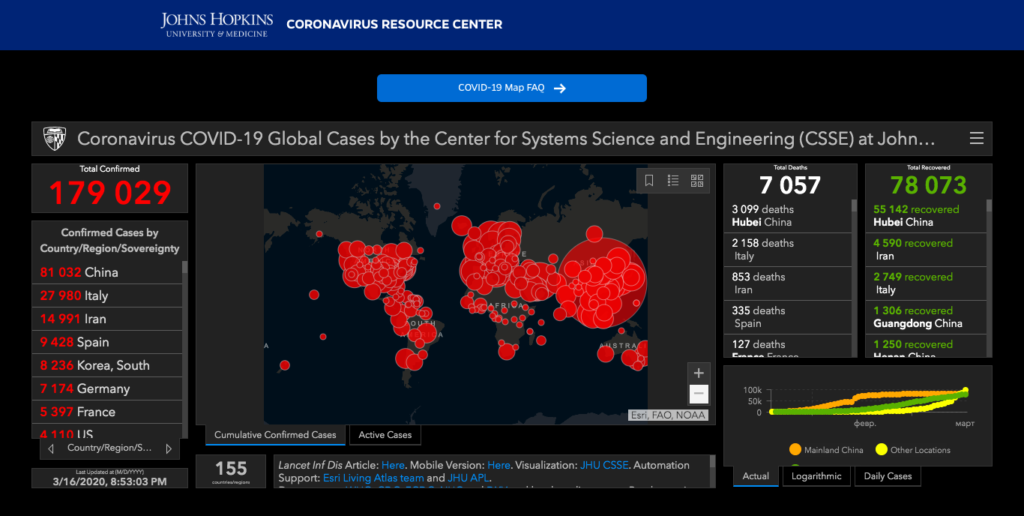1024x516 pixels.
Task: Click Total Recovered 78 073 figure
Action: pyautogui.click(x=929, y=185)
